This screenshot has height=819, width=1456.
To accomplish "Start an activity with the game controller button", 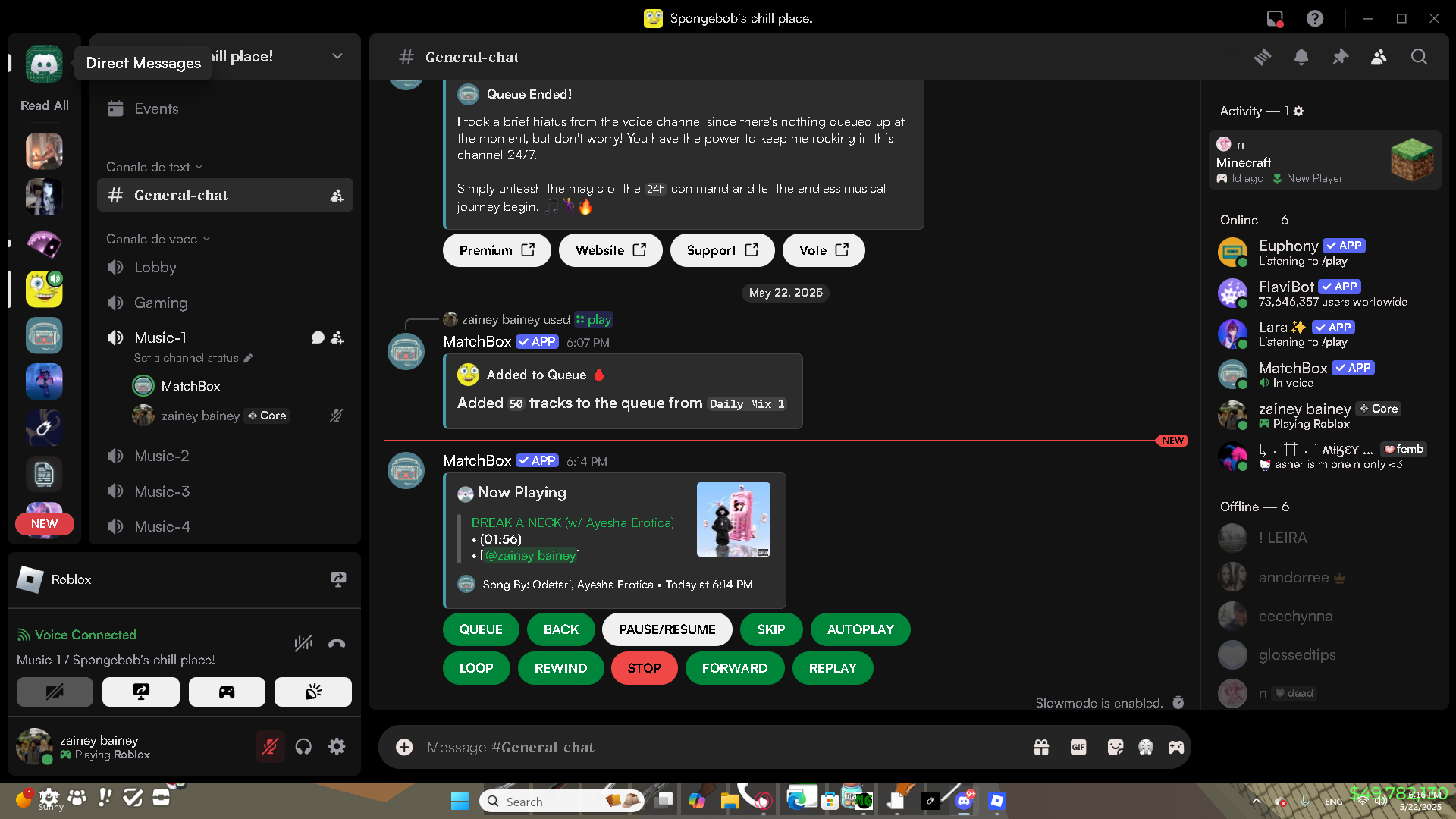I will [x=227, y=692].
